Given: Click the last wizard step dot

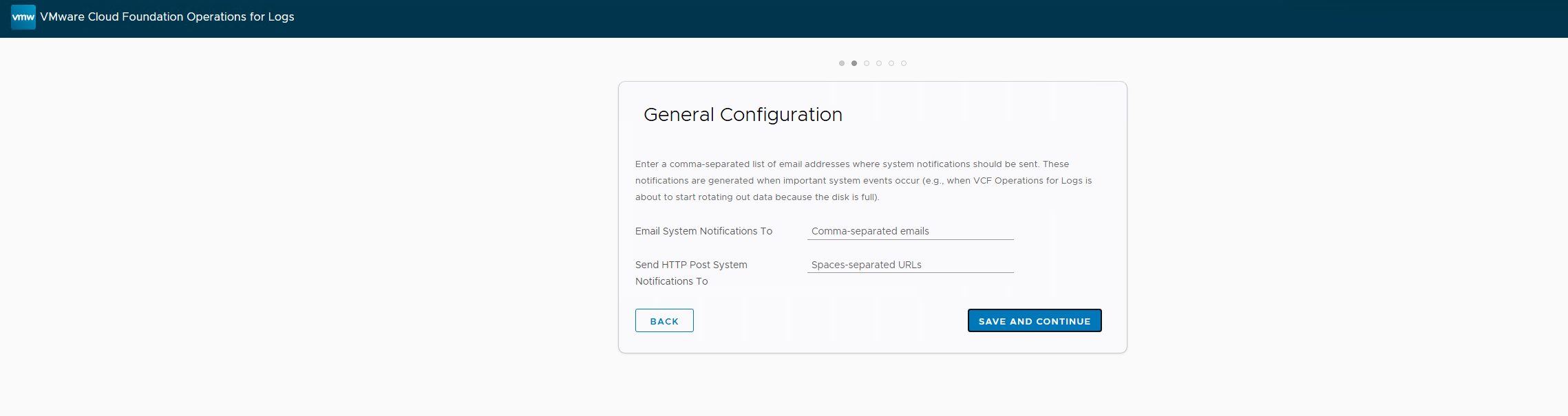Looking at the screenshot, I should tap(903, 63).
